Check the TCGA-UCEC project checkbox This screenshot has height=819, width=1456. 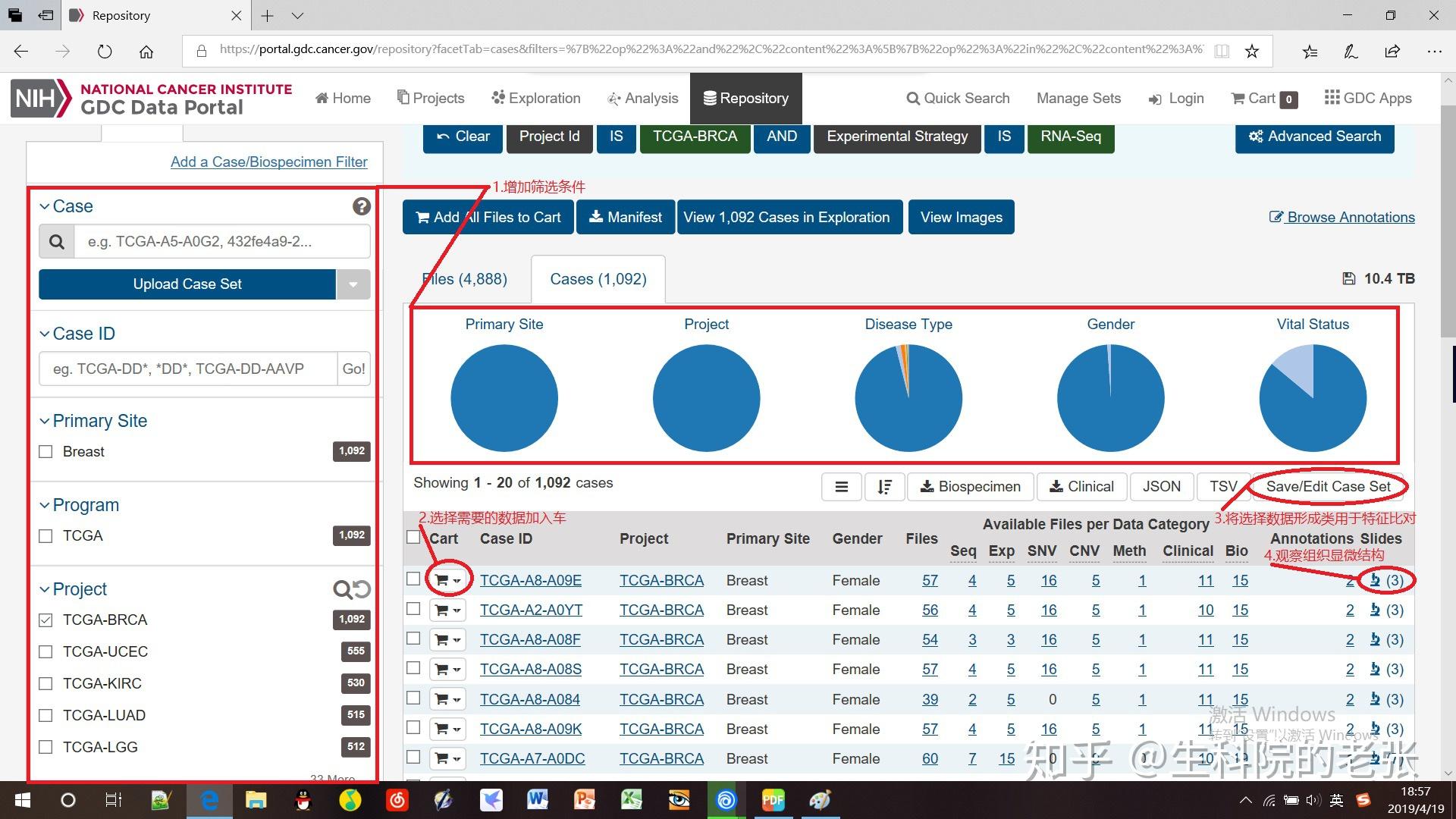click(x=45, y=652)
